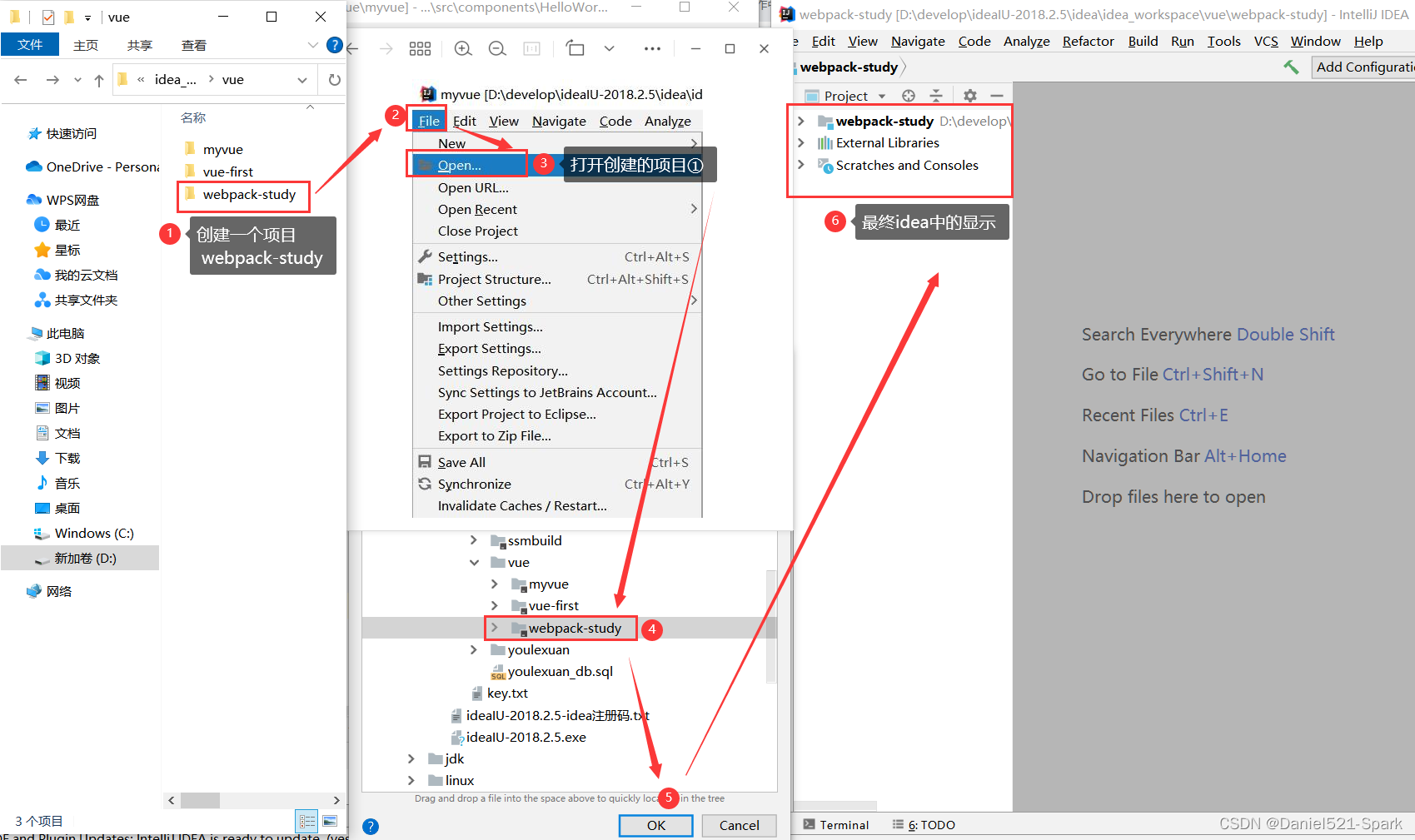Switch File Explorer to details view
Viewport: 1415px width, 840px height.
307,821
